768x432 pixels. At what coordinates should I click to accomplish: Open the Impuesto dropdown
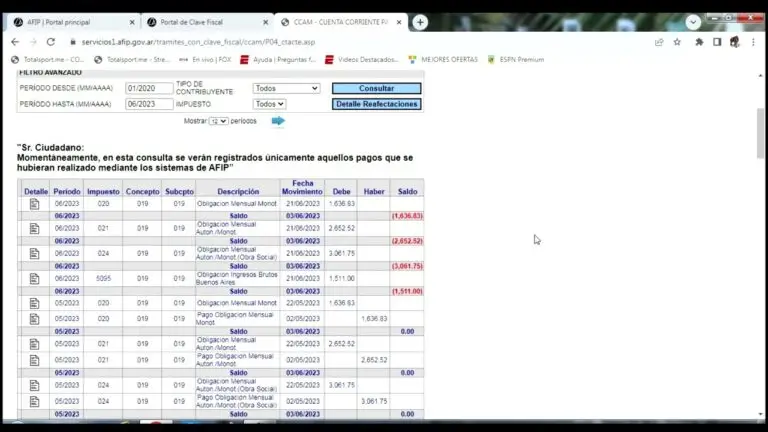tap(269, 104)
